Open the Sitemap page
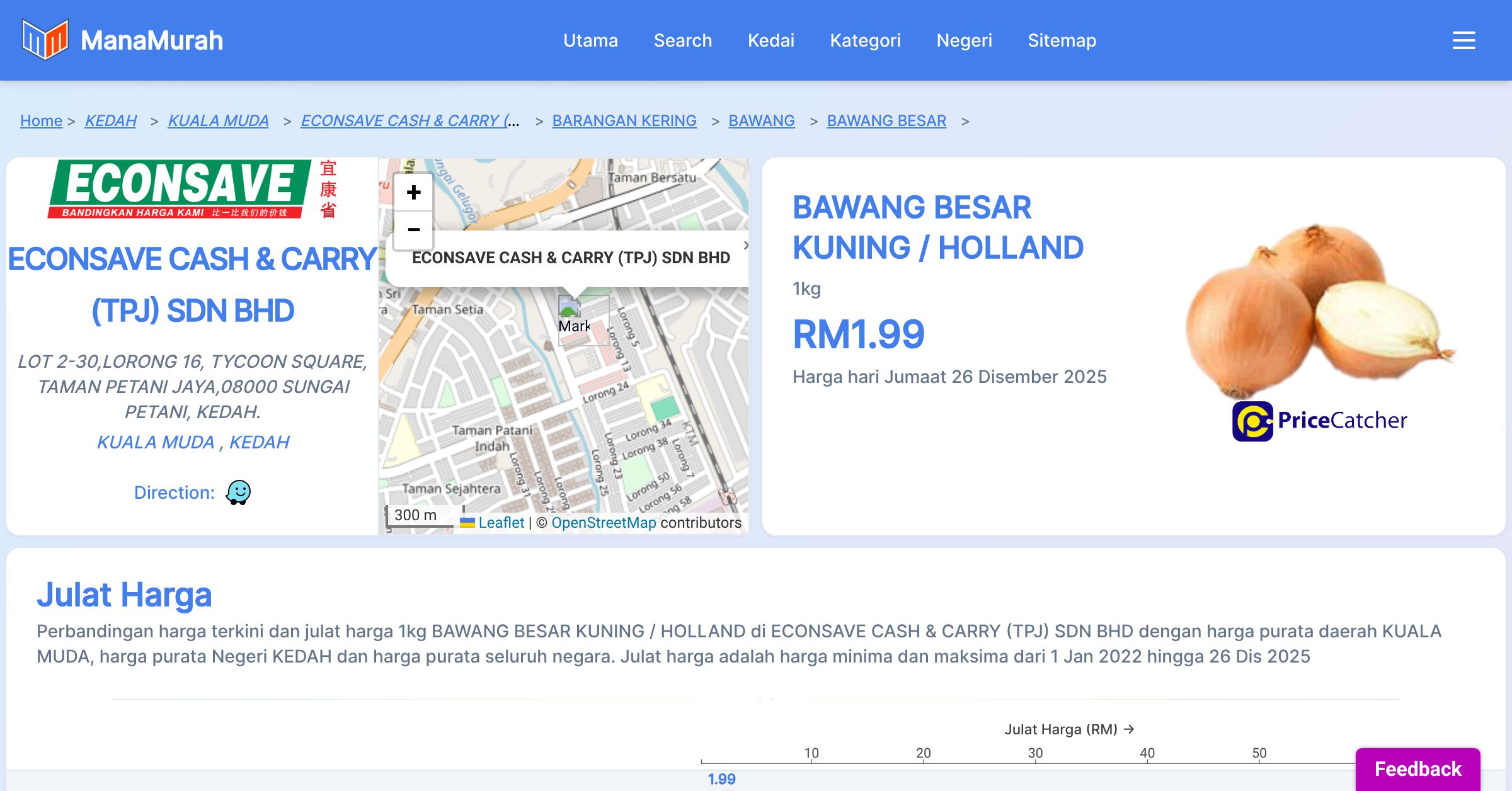1512x791 pixels. pos(1062,40)
